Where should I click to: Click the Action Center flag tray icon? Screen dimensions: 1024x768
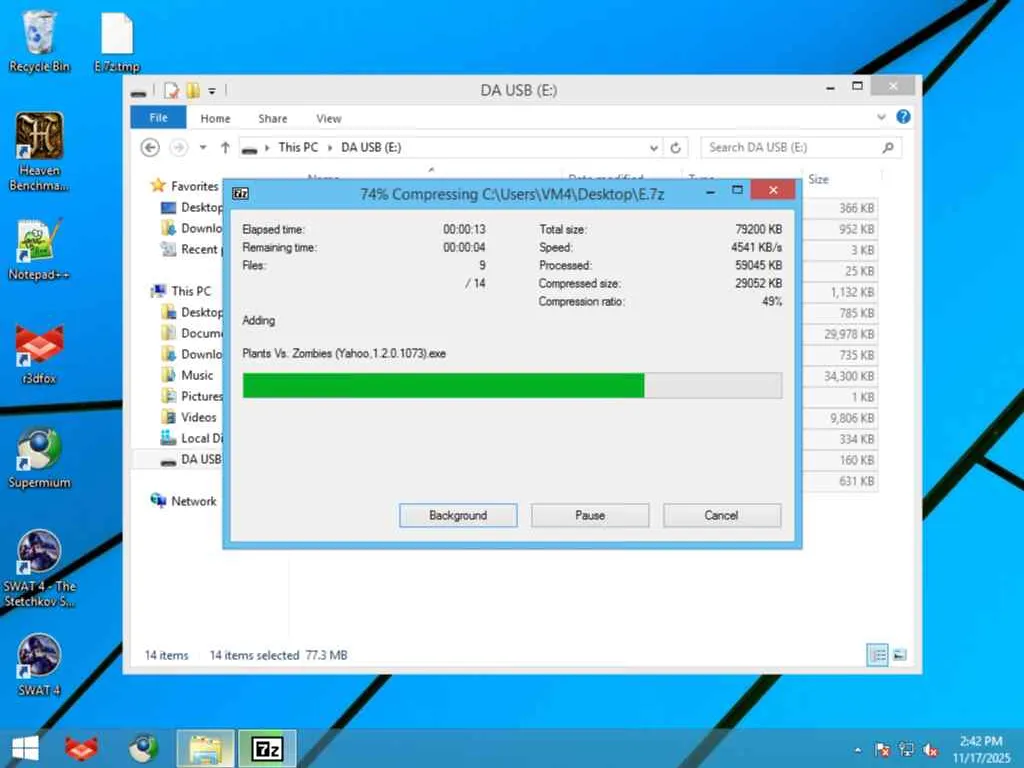(x=882, y=750)
